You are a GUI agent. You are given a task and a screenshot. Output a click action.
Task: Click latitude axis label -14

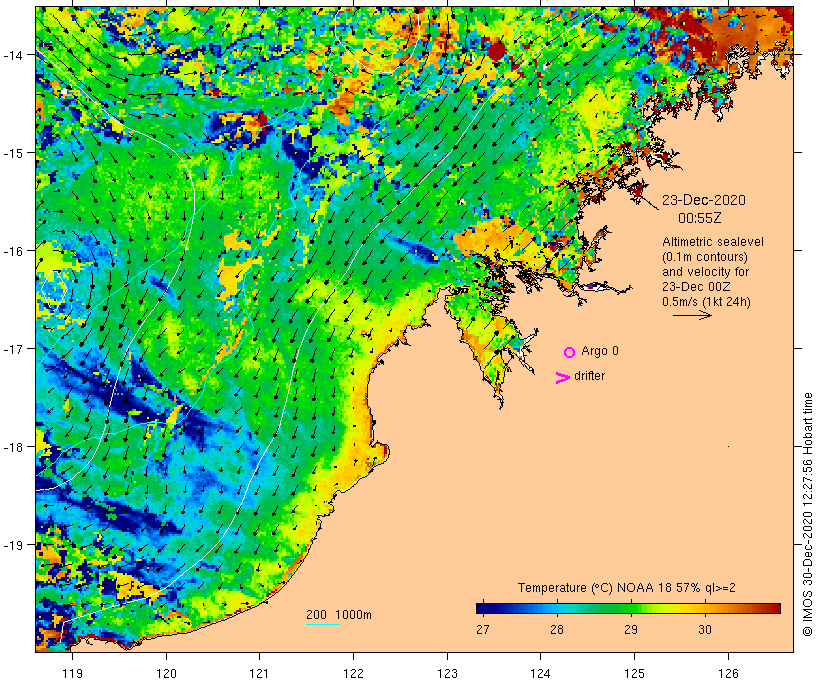point(13,54)
